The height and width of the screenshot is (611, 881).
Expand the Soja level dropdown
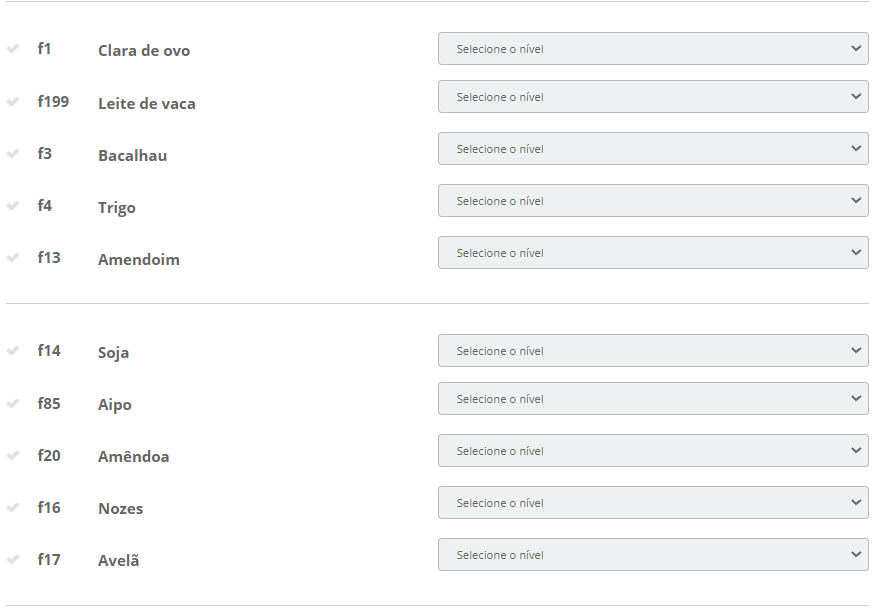(653, 351)
